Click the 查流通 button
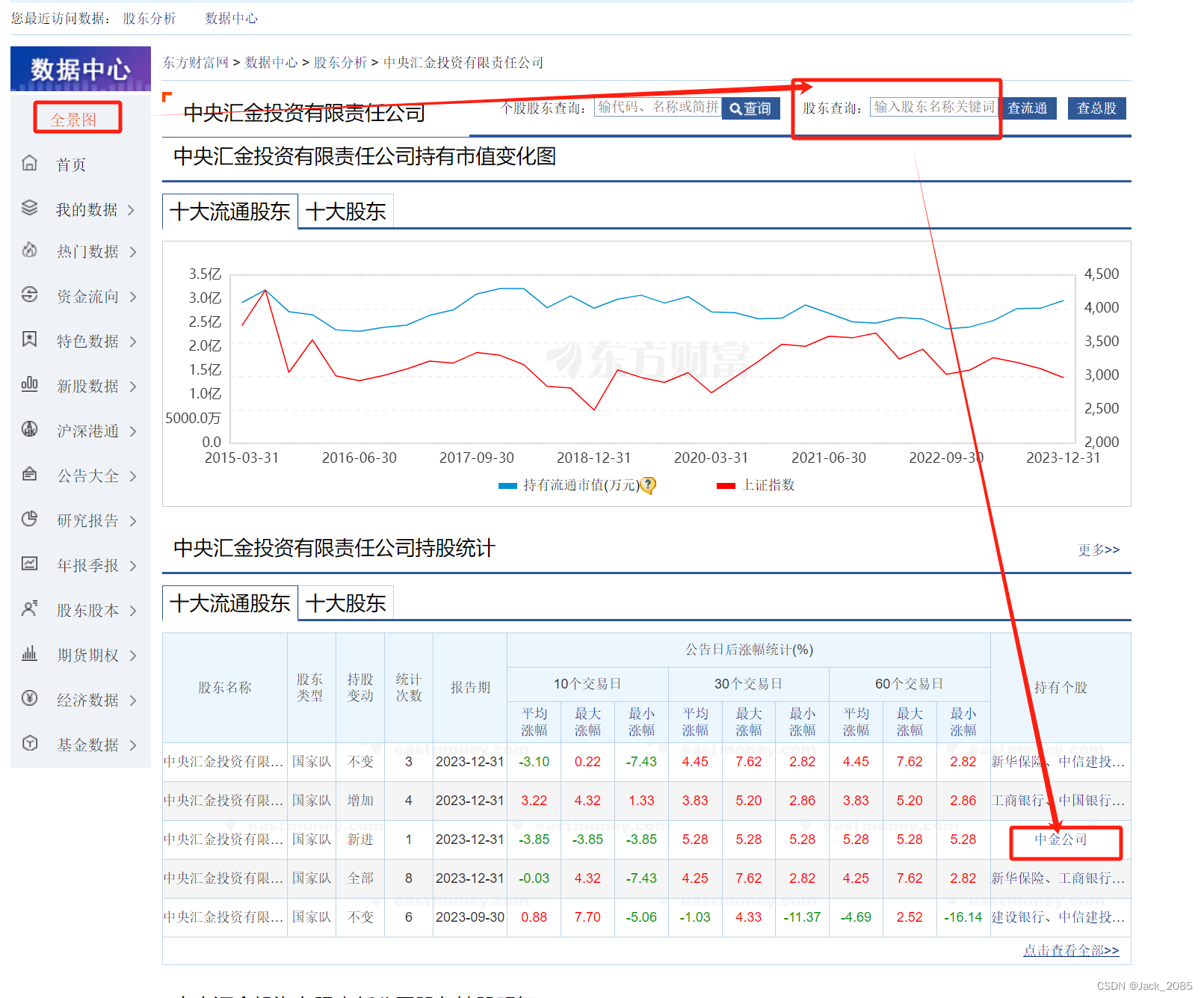Screen dimensions: 1204x998 click(1027, 108)
